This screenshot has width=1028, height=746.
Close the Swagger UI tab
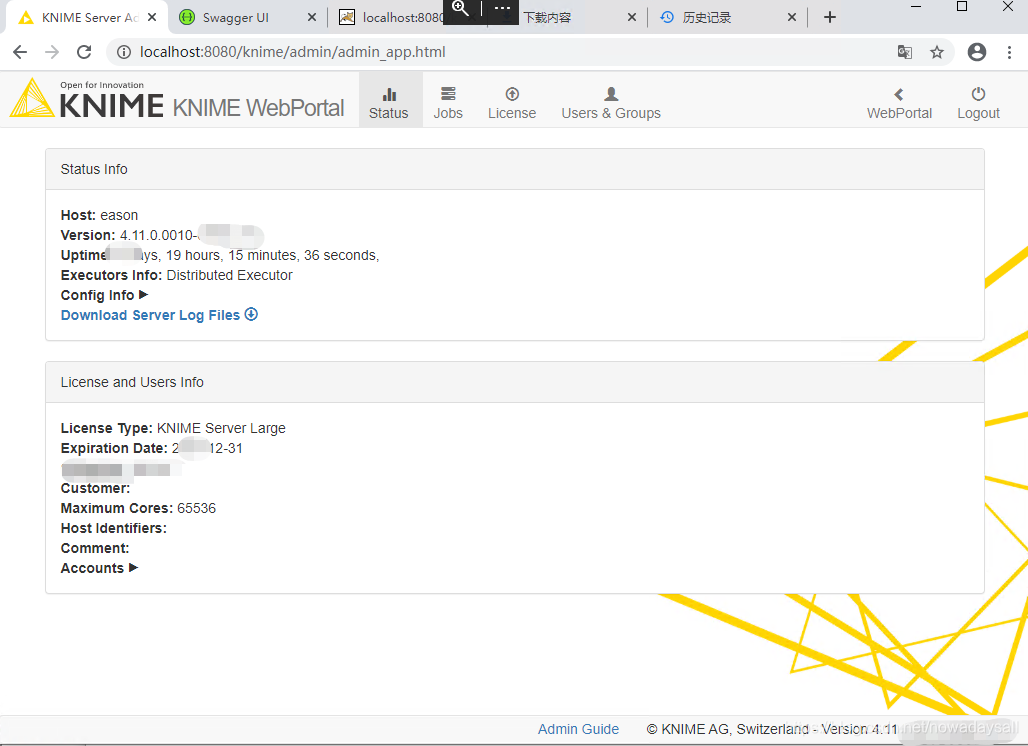click(x=312, y=18)
